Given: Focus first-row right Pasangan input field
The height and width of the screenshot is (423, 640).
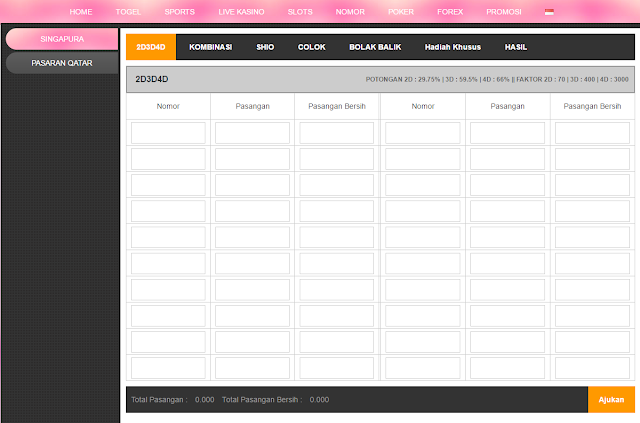Looking at the screenshot, I should [x=507, y=133].
